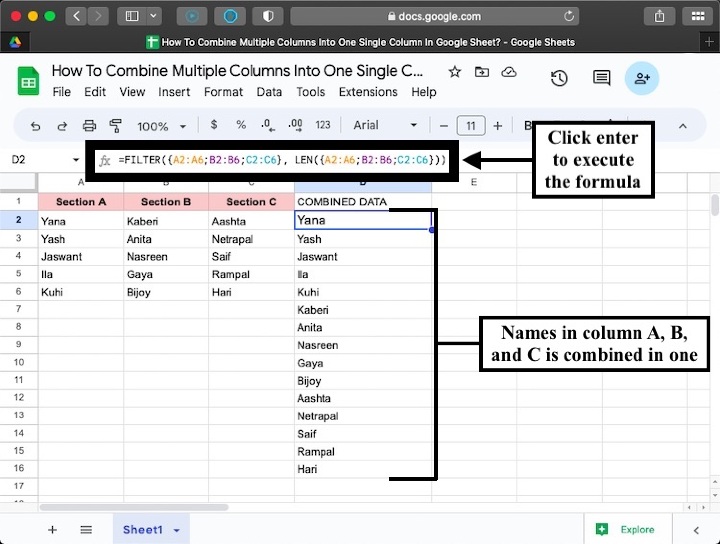The height and width of the screenshot is (544, 720).
Task: Open the Insert menu
Action: (174, 92)
